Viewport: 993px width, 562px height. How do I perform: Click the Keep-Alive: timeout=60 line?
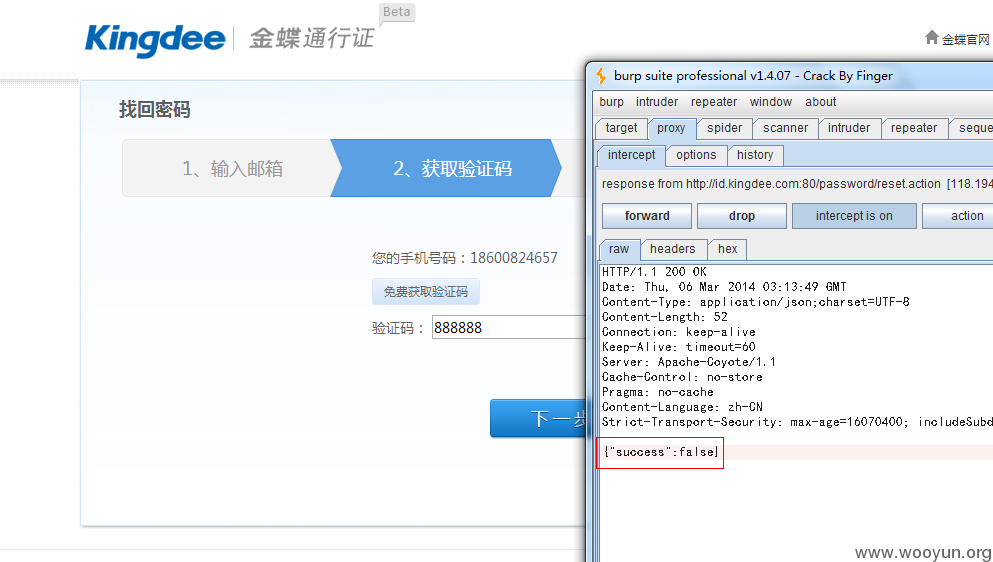pyautogui.click(x=679, y=347)
